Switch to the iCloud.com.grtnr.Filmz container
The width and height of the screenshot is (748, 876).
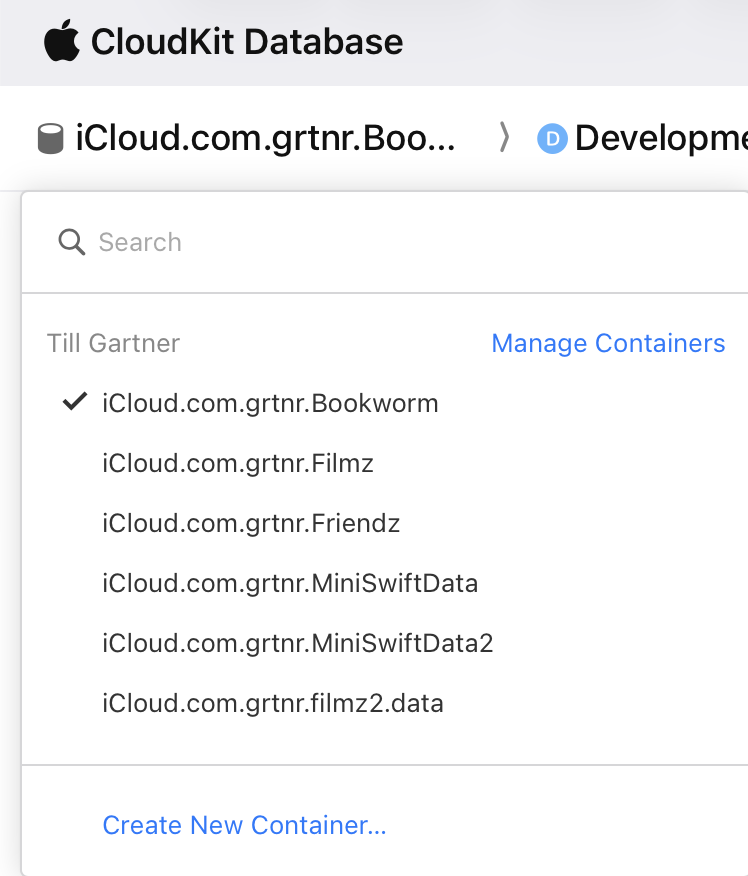tap(238, 463)
